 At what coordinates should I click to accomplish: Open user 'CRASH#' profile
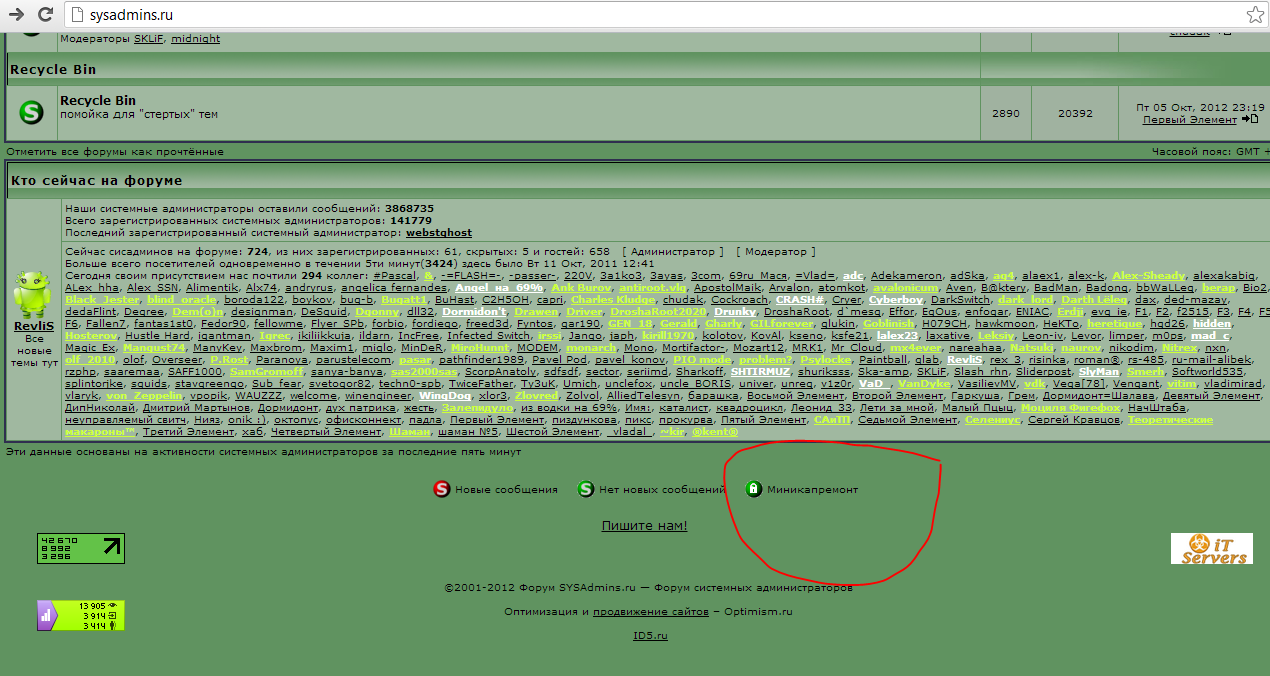tap(800, 299)
